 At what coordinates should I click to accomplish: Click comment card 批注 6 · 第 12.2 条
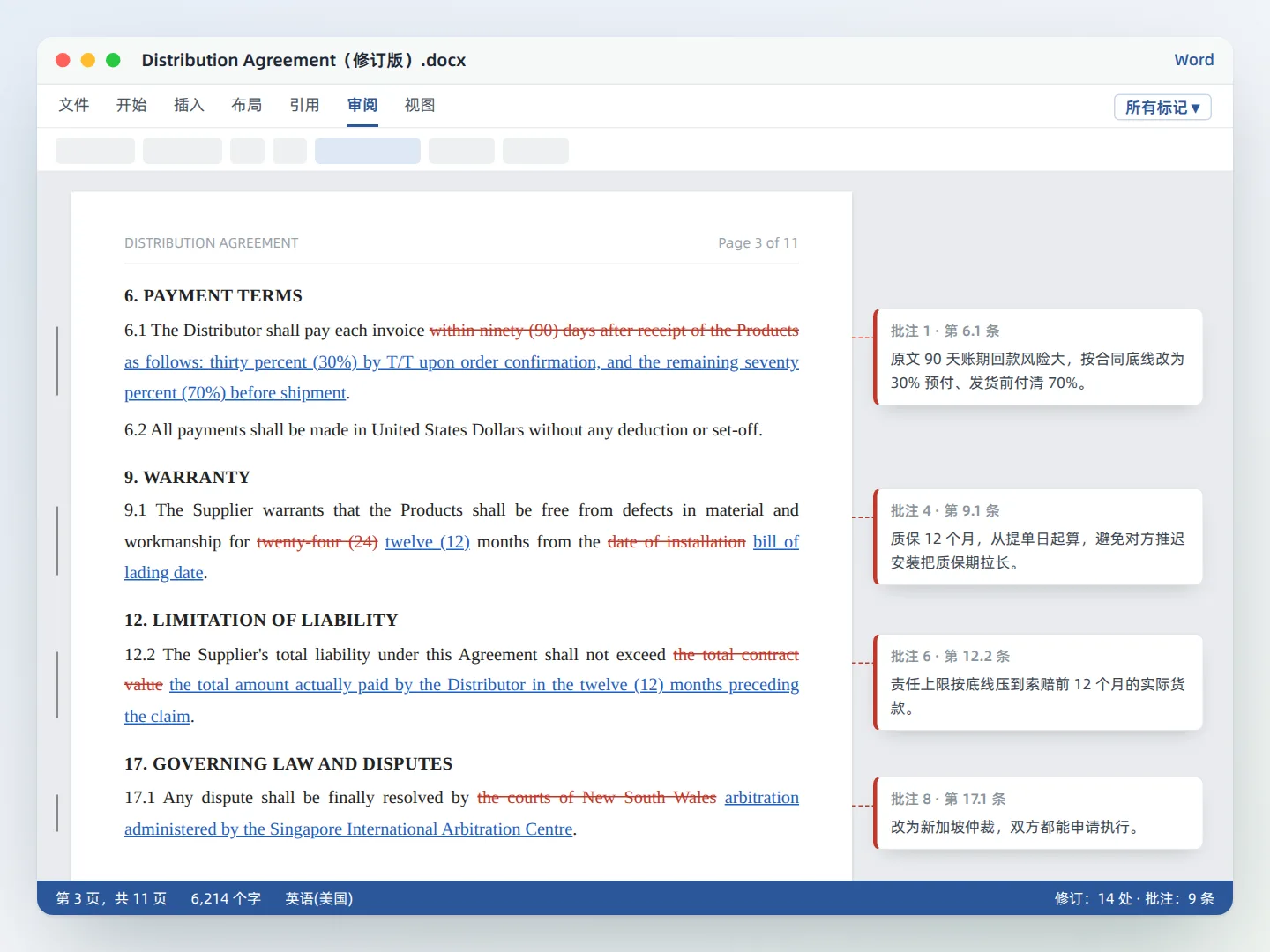[1038, 682]
